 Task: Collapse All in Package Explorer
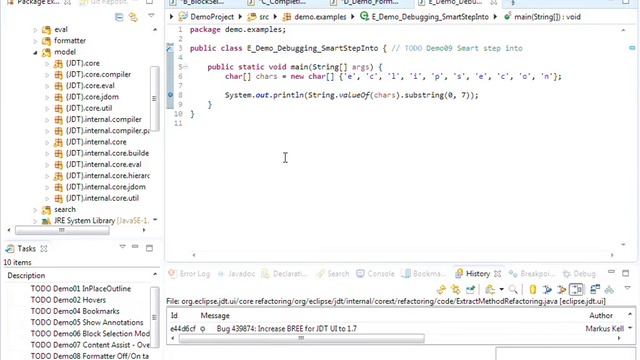[x=119, y=17]
